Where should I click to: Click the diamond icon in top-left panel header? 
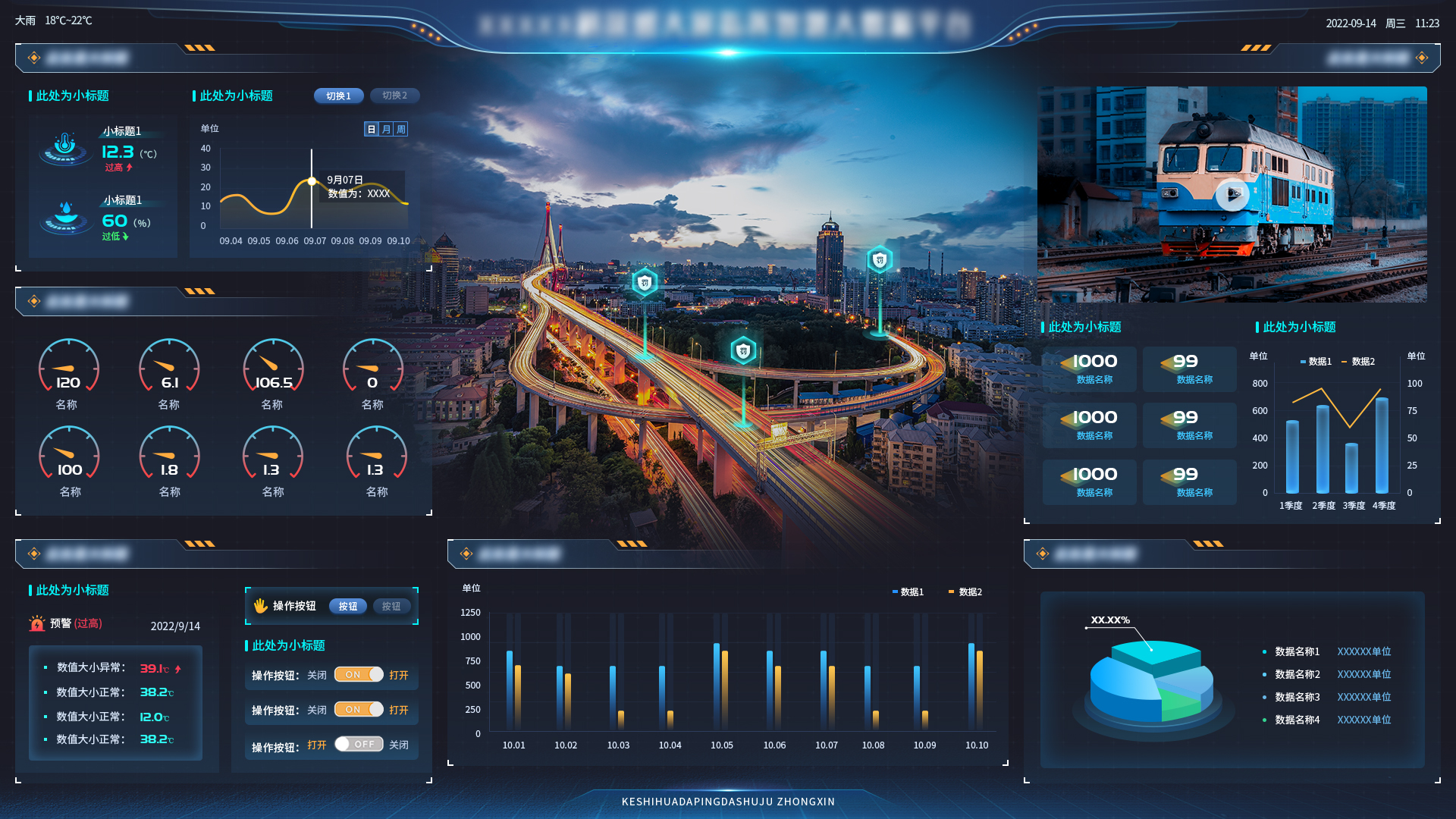pos(34,58)
